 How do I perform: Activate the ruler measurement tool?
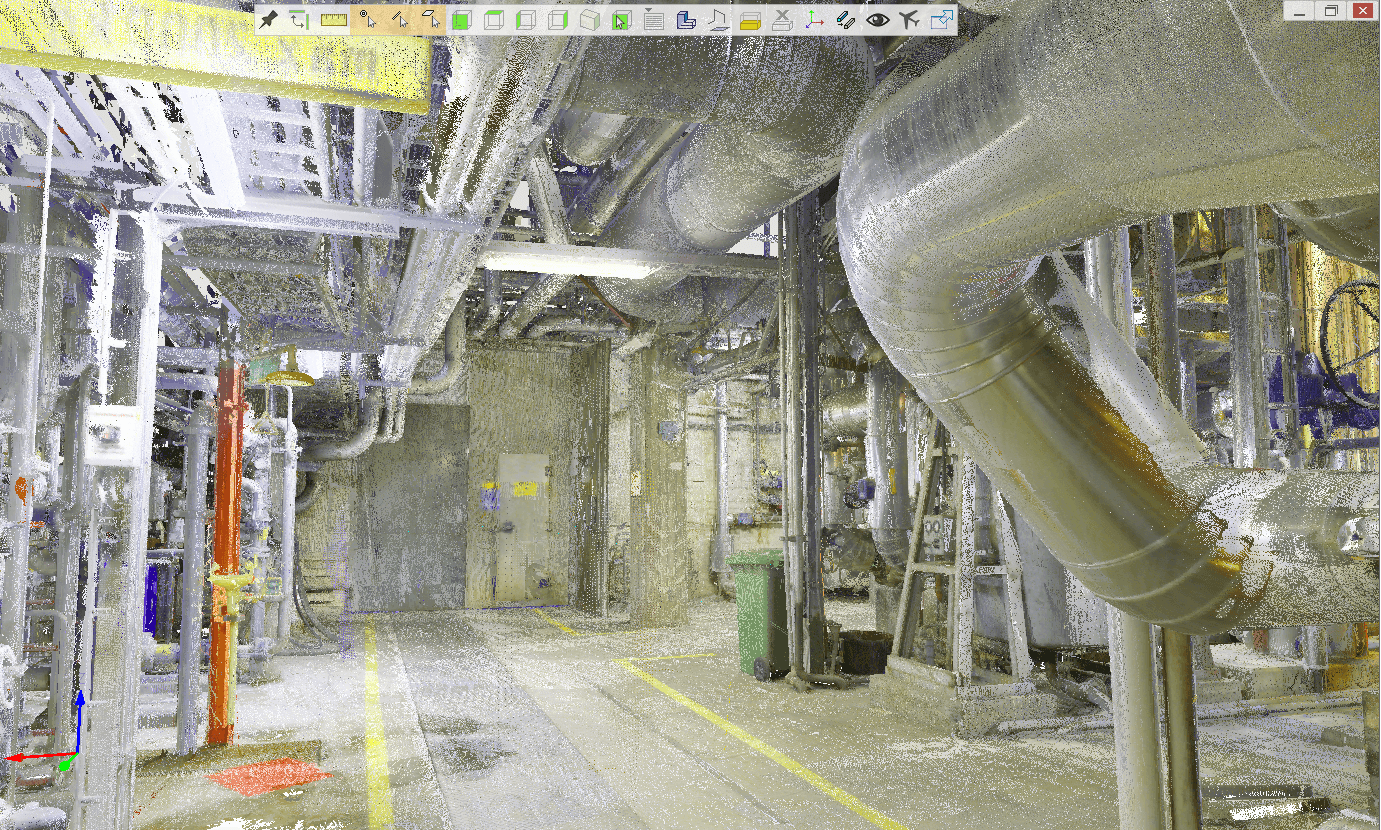point(332,16)
